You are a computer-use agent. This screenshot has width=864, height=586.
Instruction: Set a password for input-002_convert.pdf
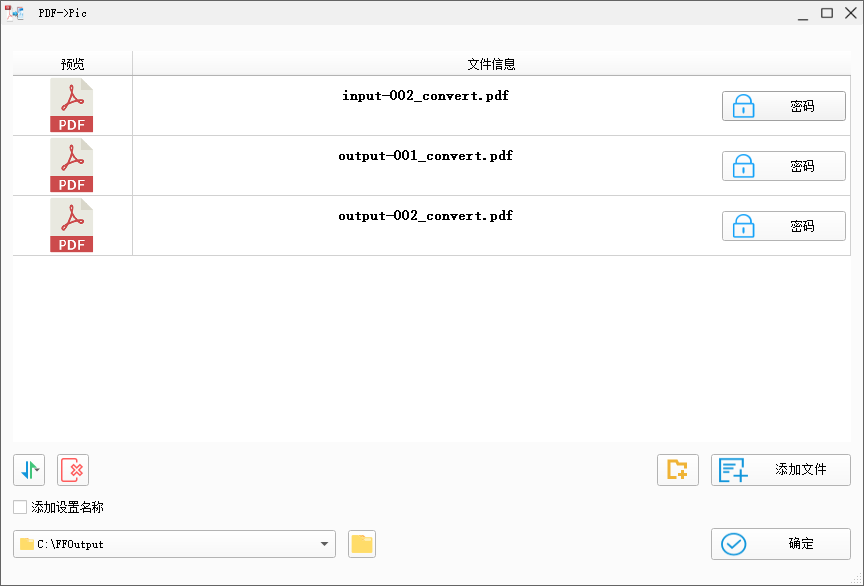point(783,105)
